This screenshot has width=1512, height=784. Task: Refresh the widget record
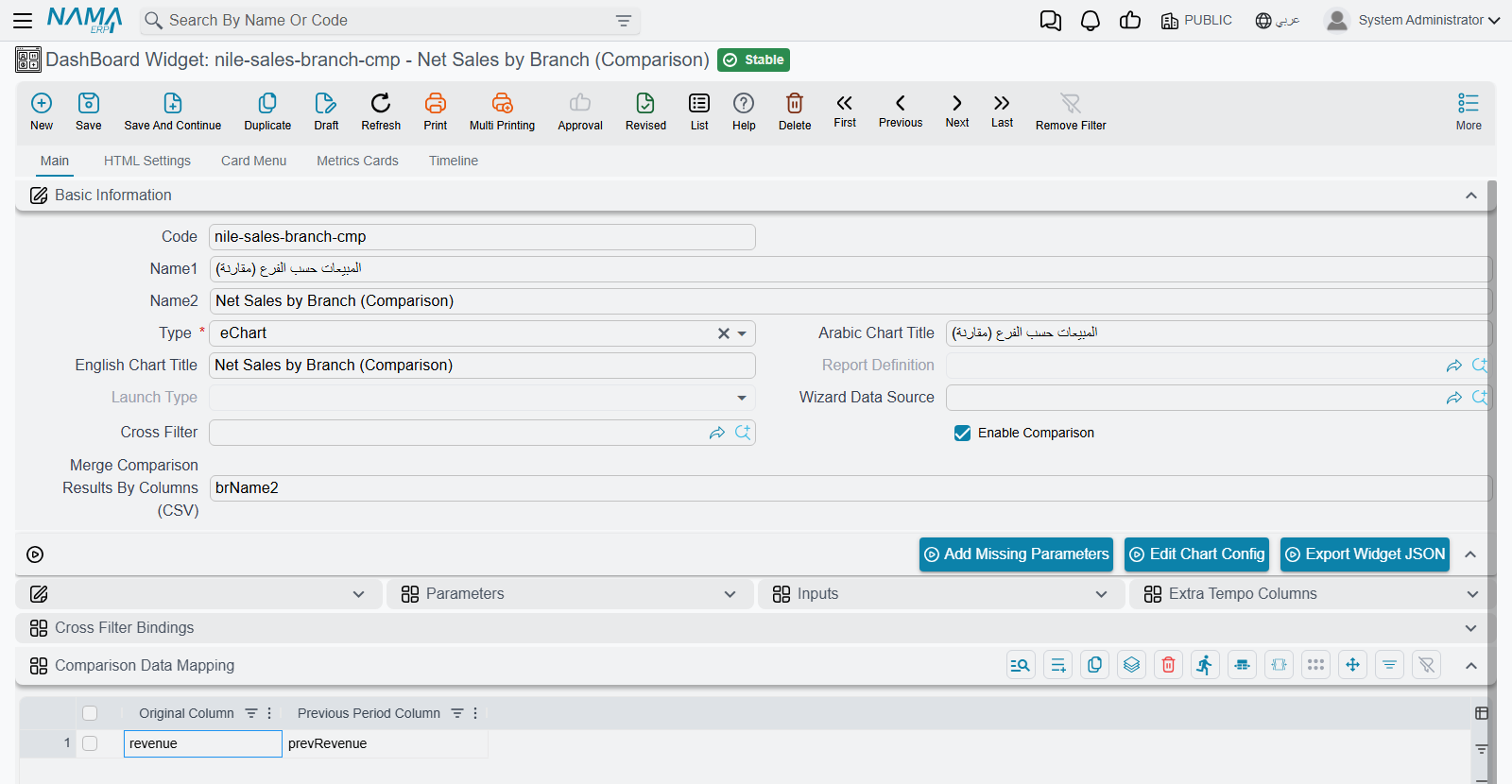click(381, 111)
